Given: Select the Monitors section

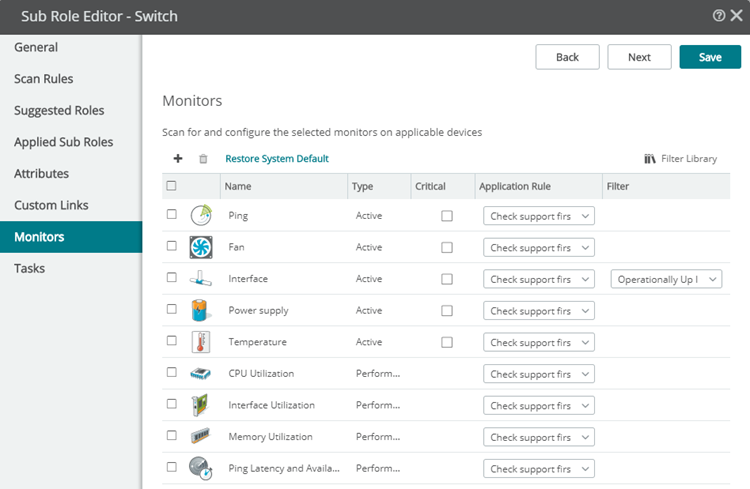Looking at the screenshot, I should coord(71,237).
